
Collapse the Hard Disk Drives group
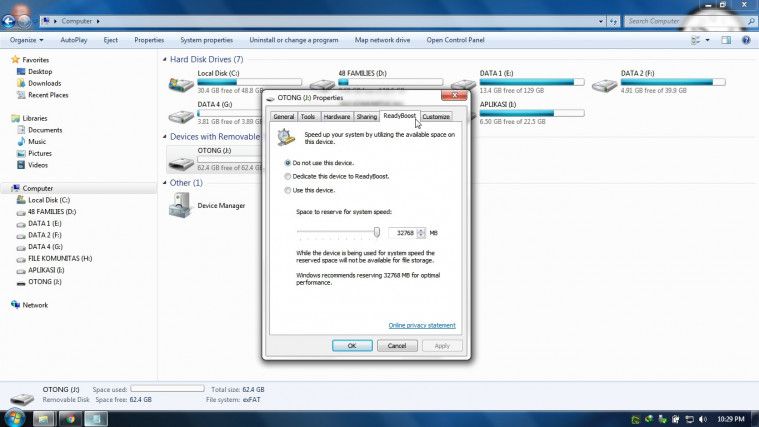(x=165, y=59)
